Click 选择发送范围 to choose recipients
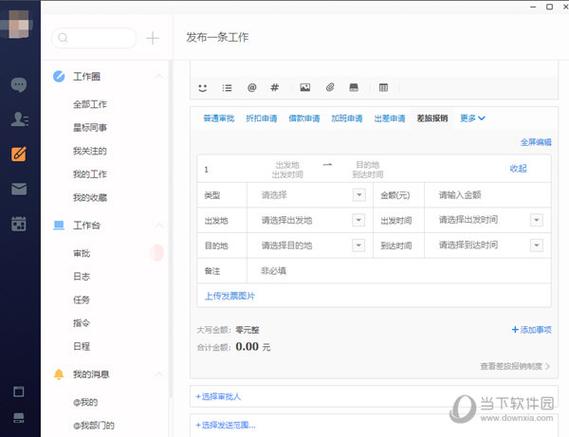 point(226,425)
